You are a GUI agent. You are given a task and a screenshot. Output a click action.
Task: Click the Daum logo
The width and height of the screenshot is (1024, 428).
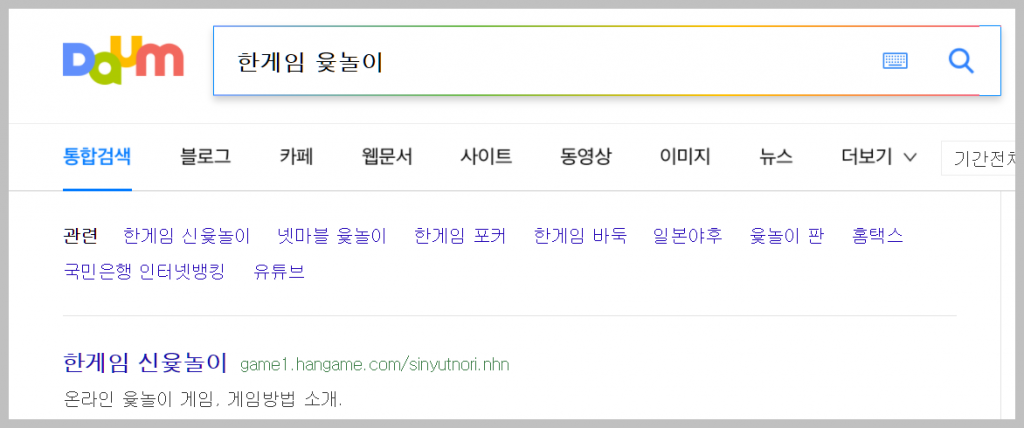[x=123, y=61]
